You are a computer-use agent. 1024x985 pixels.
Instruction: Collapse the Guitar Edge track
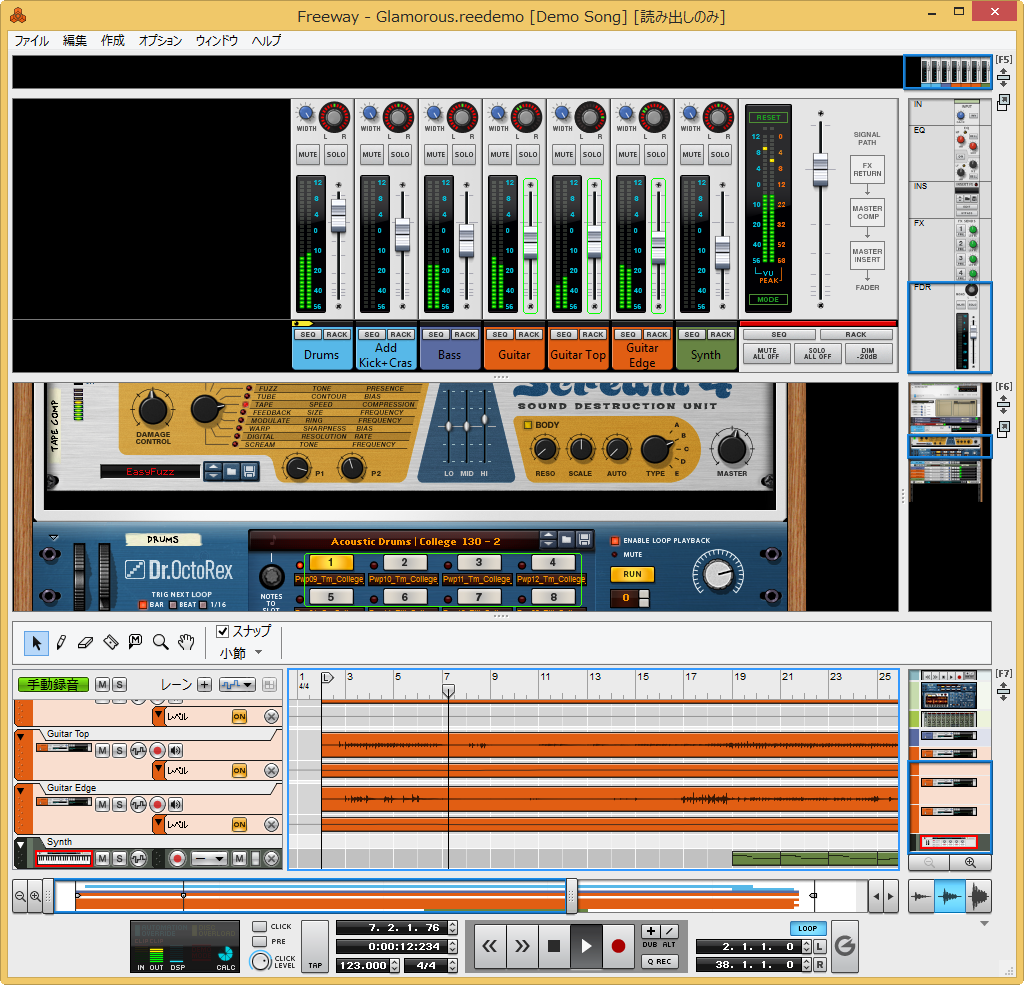[x=20, y=790]
